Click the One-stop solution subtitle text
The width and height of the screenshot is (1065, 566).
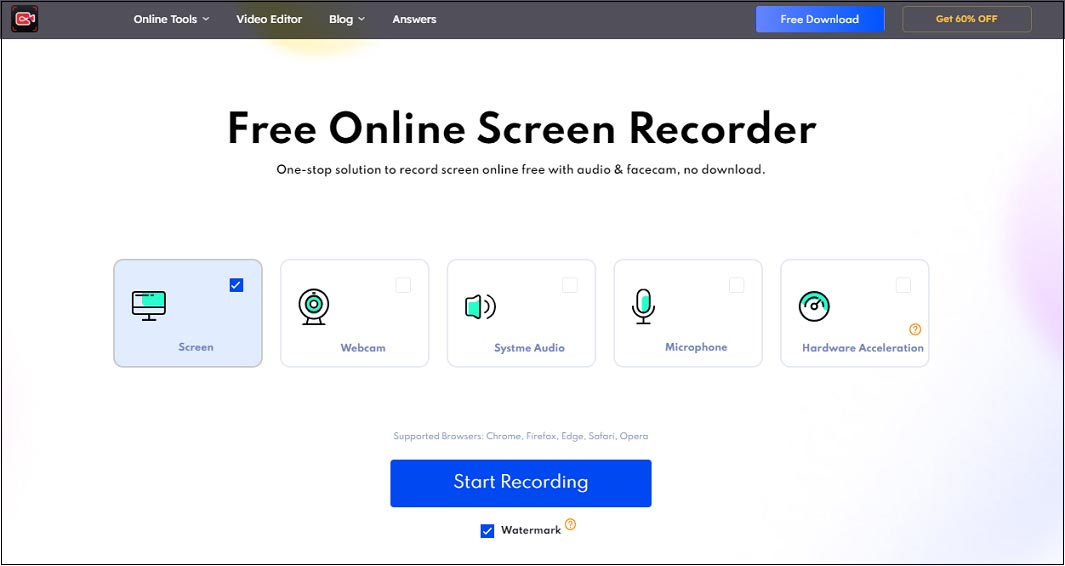click(521, 170)
